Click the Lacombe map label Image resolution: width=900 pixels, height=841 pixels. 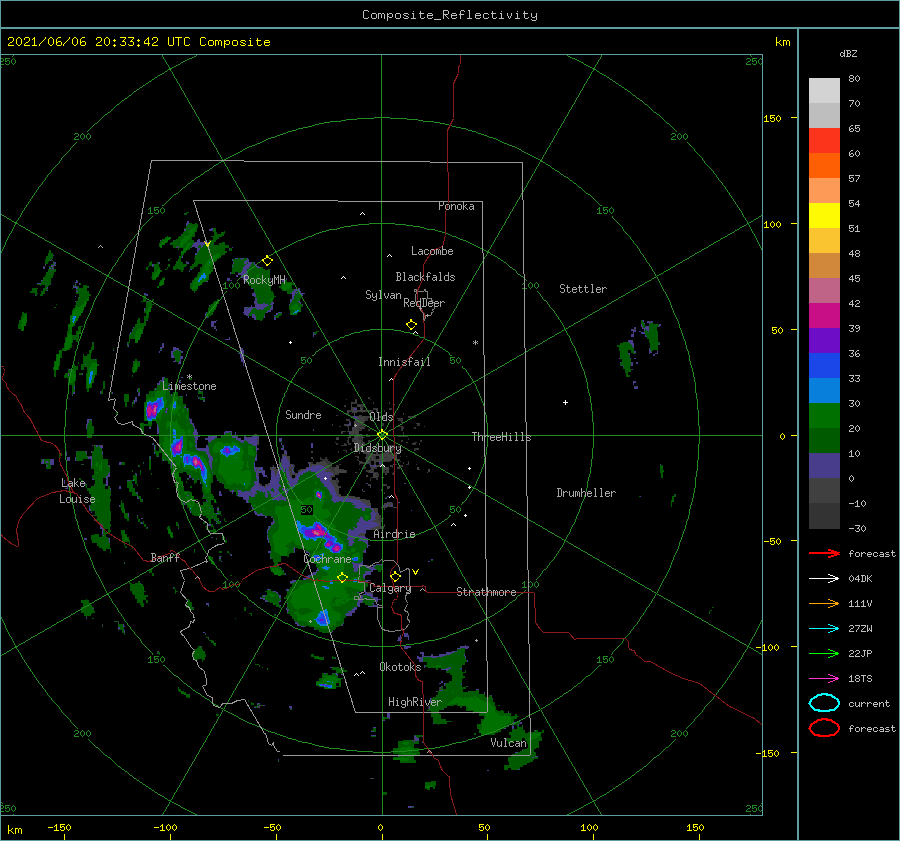tap(432, 251)
